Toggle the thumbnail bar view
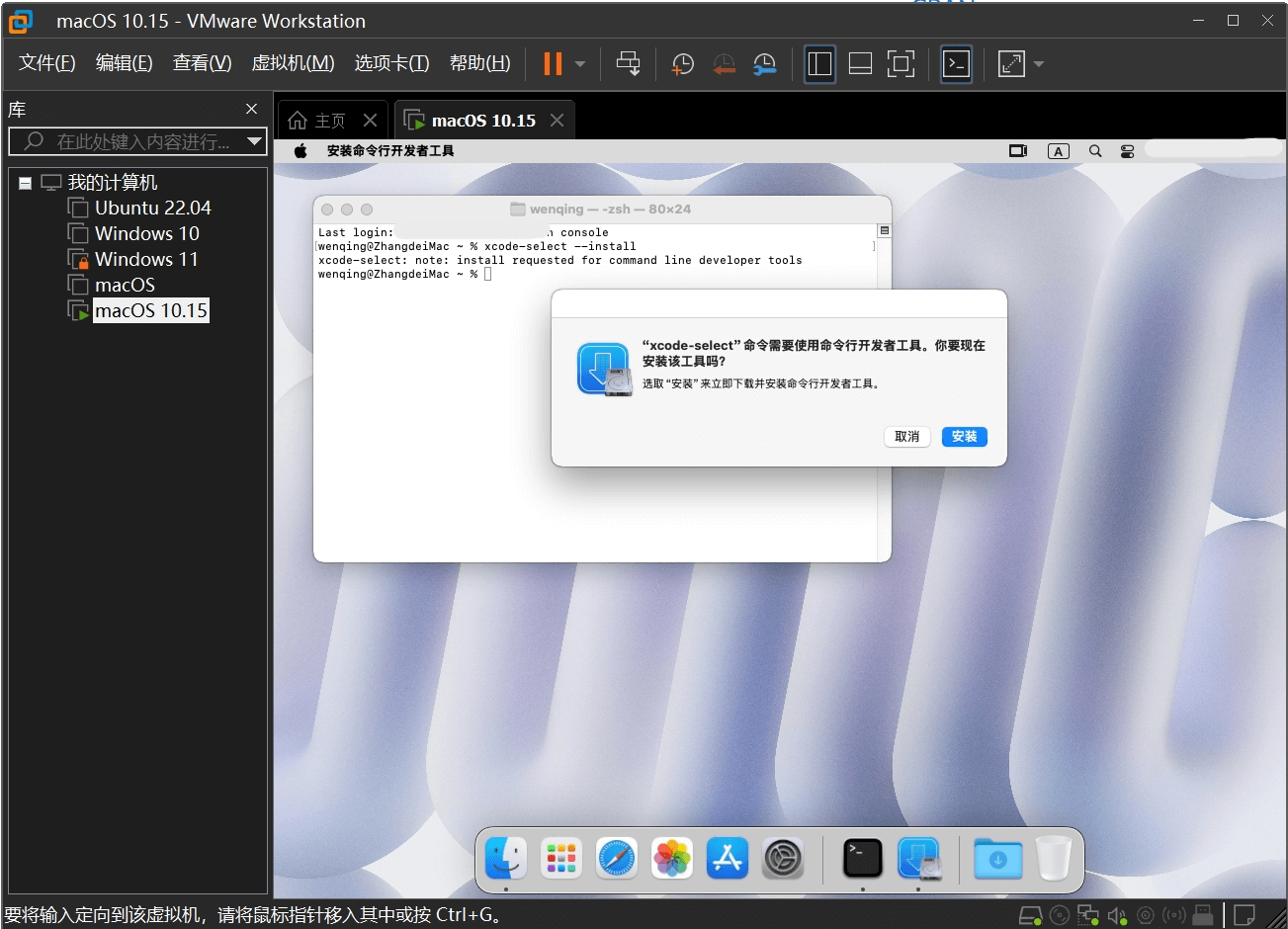The height and width of the screenshot is (929, 1288). pos(860,64)
